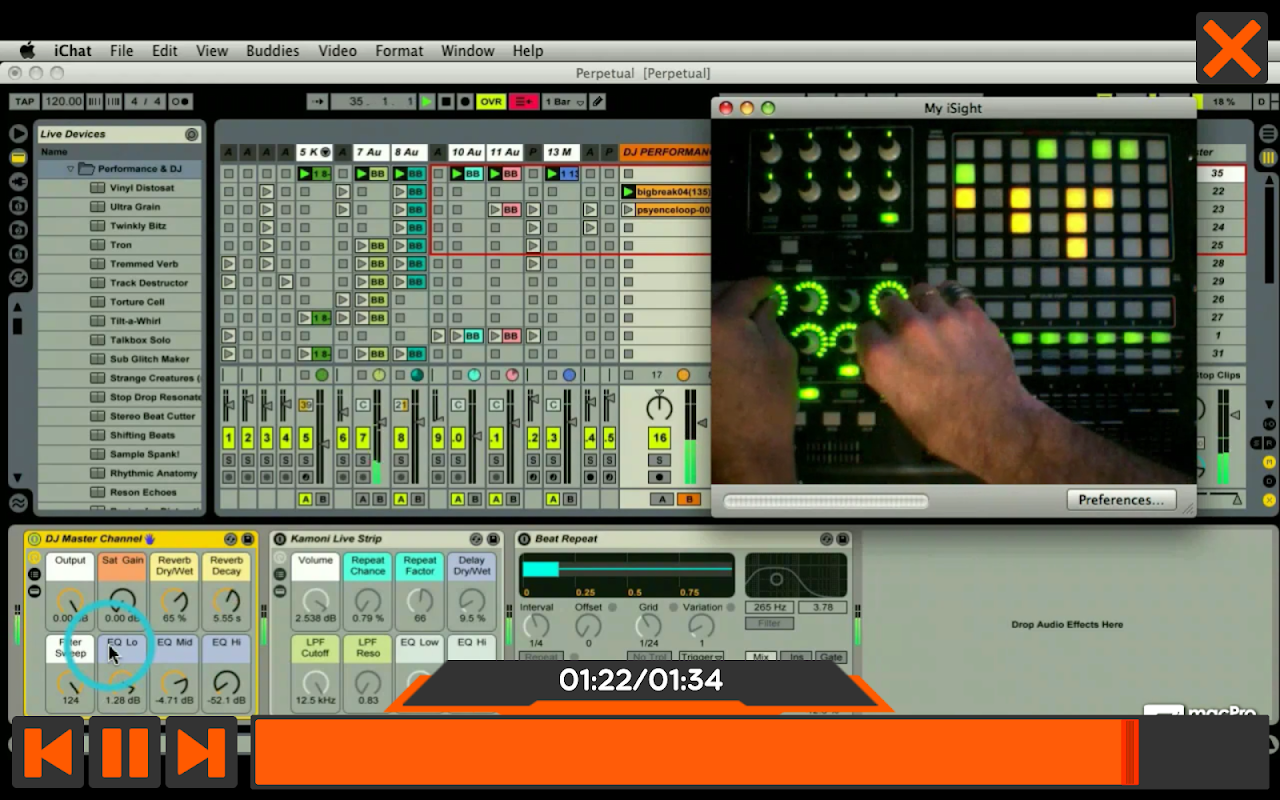Image resolution: width=1280 pixels, height=800 pixels.
Task: Toggle the Beat Repeat device power
Action: point(524,539)
